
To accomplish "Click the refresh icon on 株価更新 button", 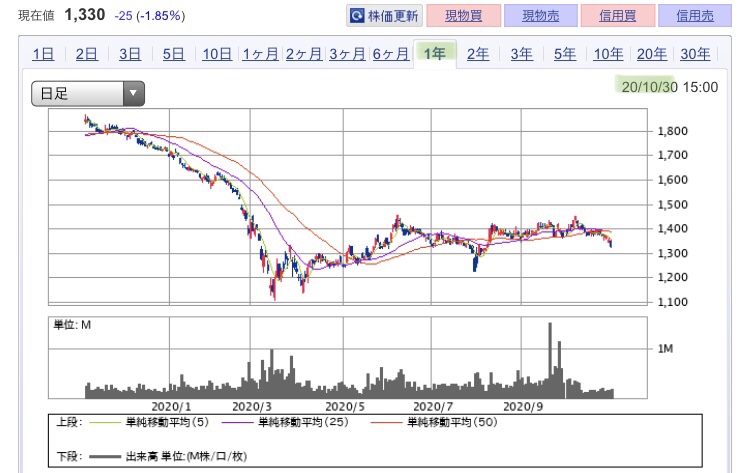I will tap(357, 16).
